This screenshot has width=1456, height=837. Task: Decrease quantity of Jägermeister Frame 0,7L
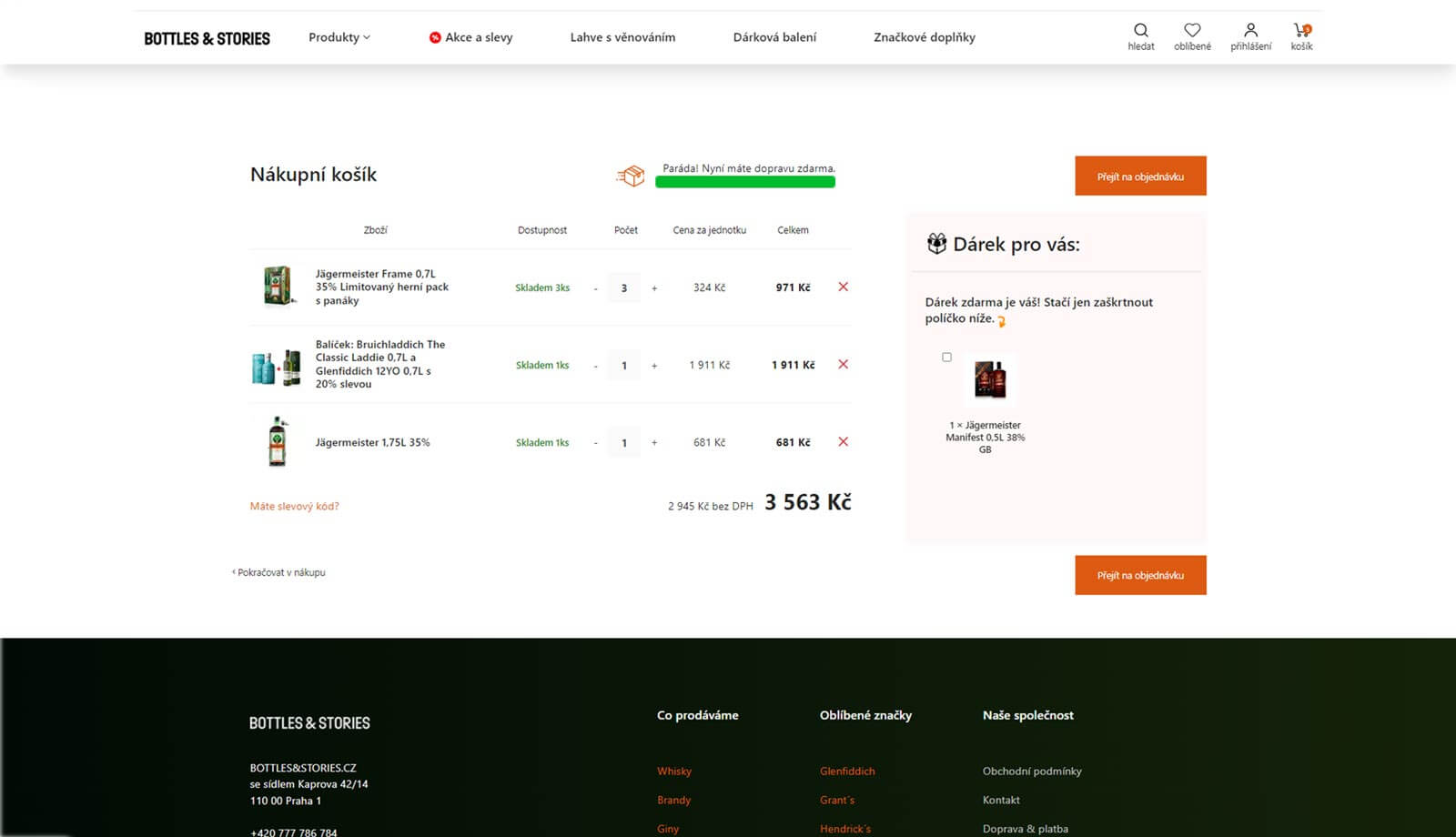[x=595, y=288]
